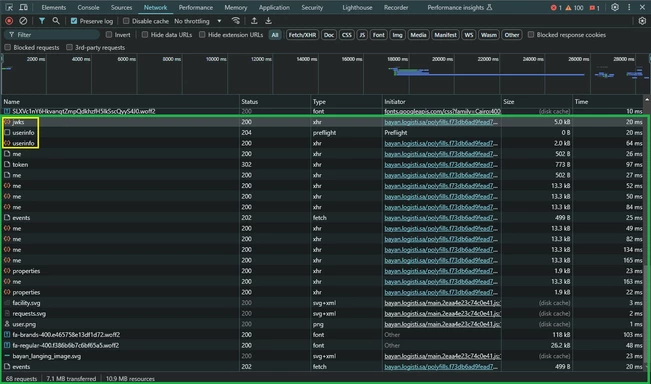Open Network panel settings gear

(642, 21)
